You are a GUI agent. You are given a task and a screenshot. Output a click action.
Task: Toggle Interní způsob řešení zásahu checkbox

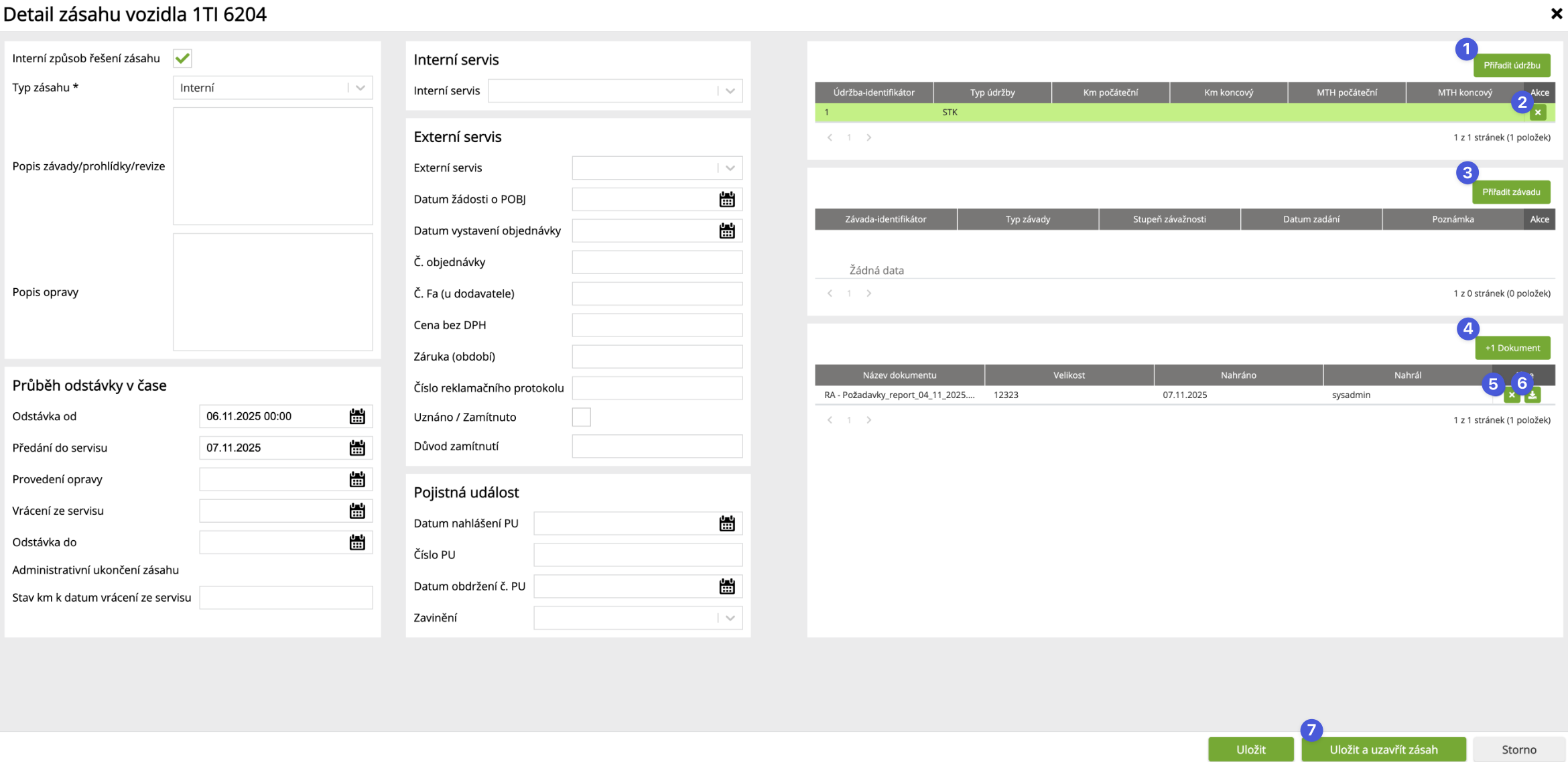tap(182, 58)
